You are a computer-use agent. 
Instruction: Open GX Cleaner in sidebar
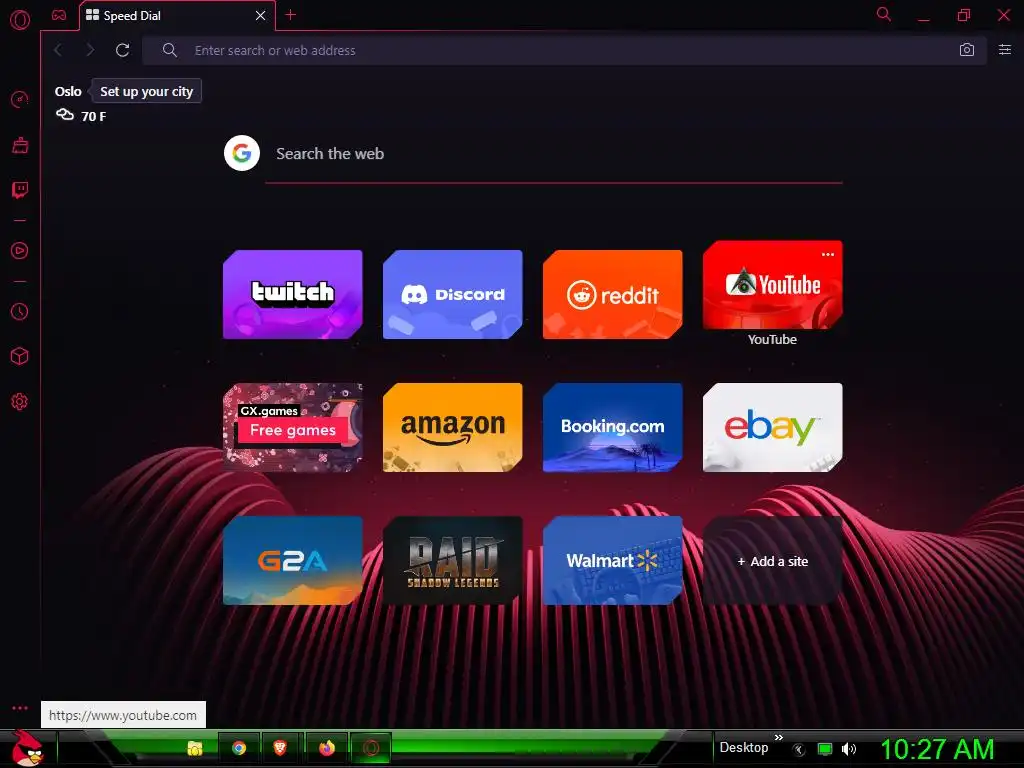20,145
